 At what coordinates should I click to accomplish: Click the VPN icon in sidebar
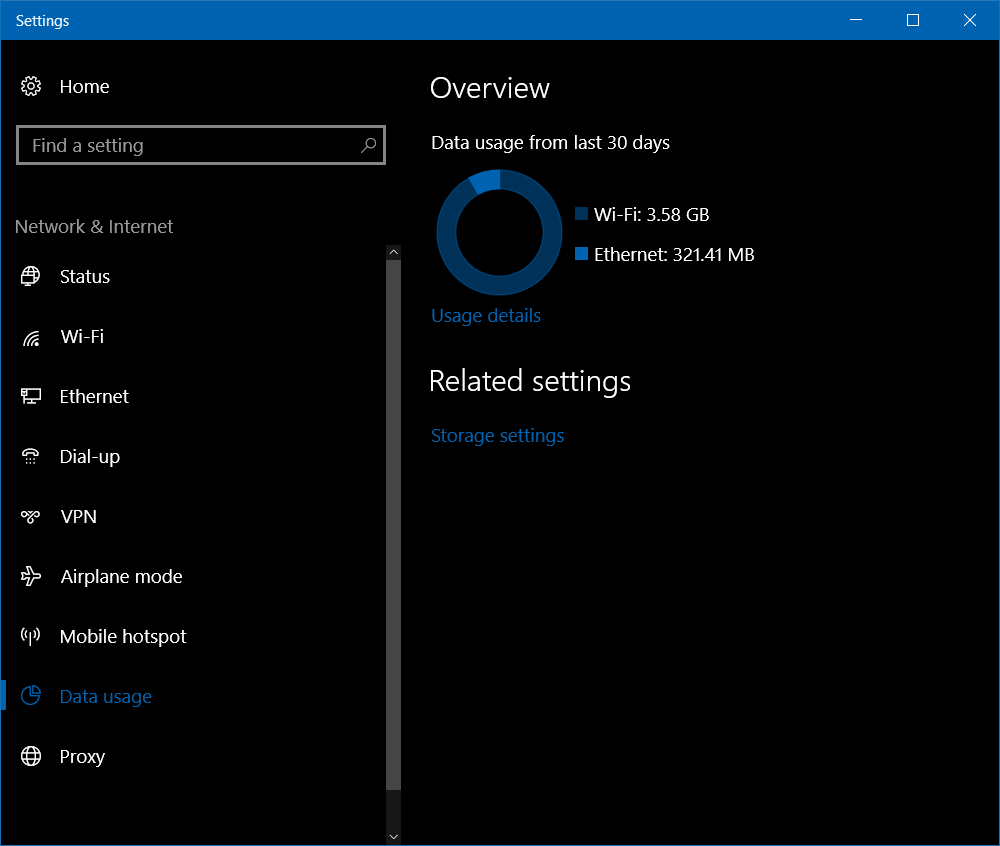click(31, 517)
